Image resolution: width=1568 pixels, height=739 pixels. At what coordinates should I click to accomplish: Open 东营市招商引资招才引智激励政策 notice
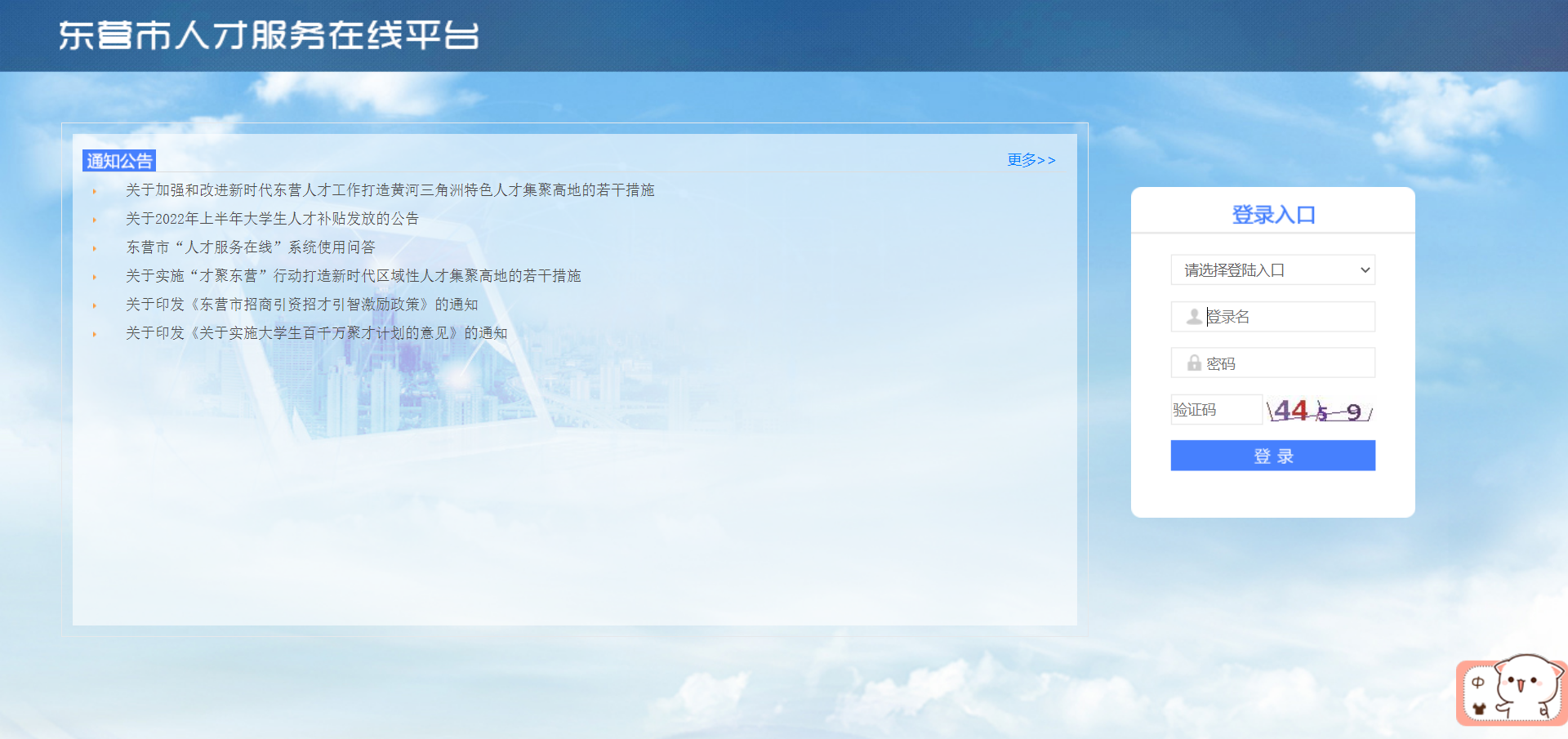pos(302,305)
